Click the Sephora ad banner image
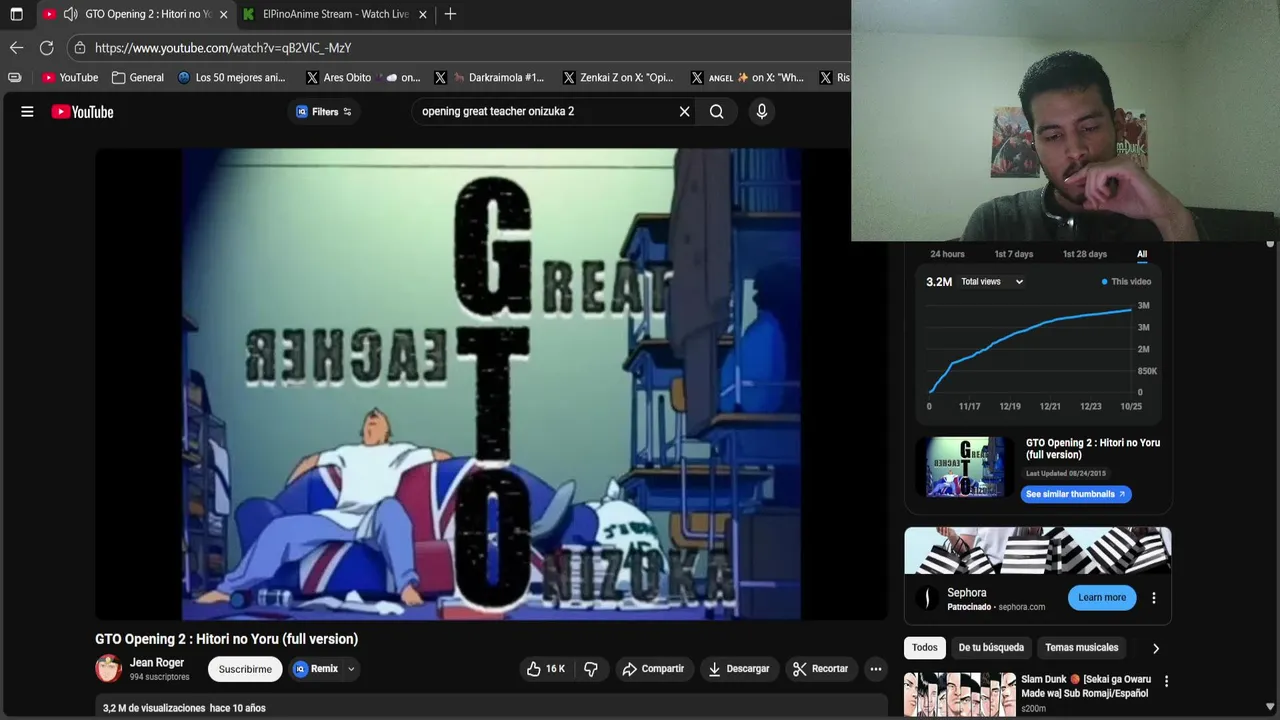1280x720 pixels. [x=1038, y=551]
